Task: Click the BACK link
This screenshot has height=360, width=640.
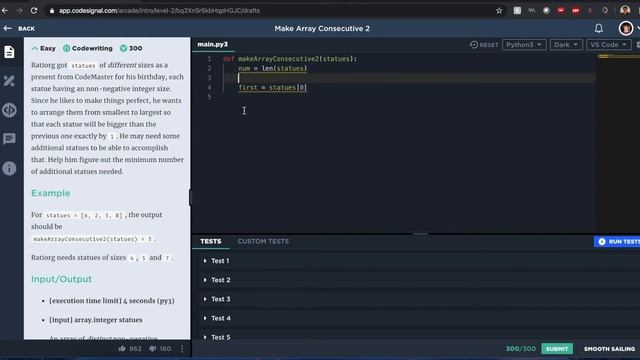Action: [x=27, y=29]
